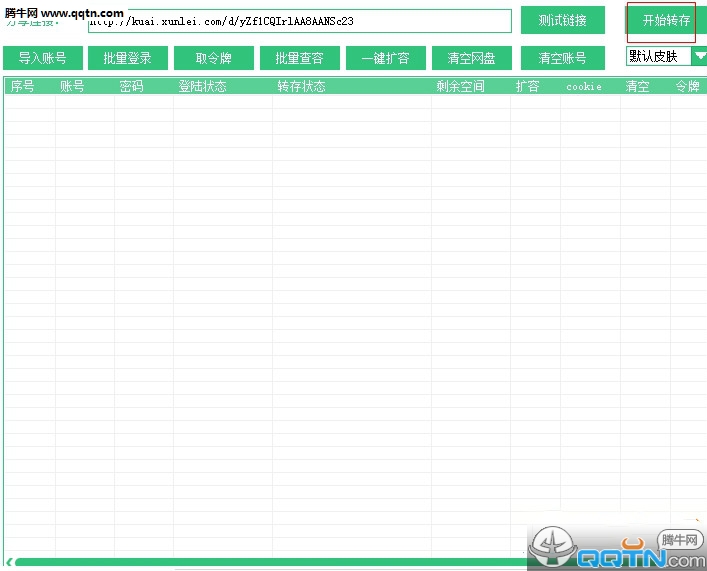Click the horizontal scrollbar left arrow

(x=9, y=562)
